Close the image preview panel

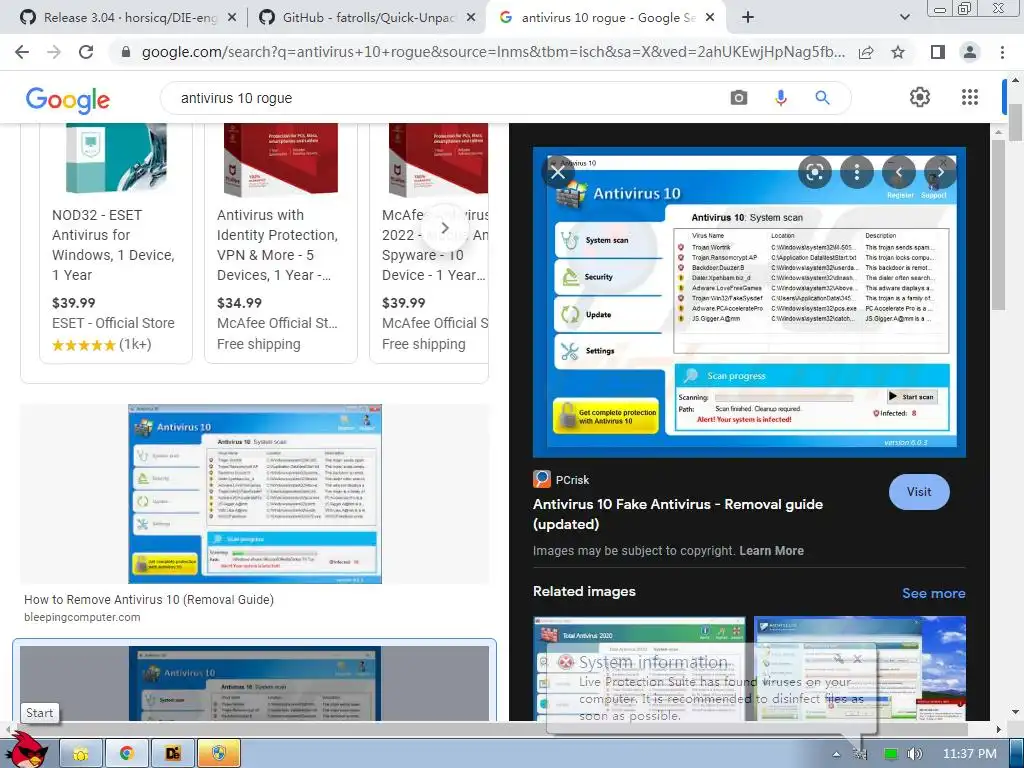pyautogui.click(x=558, y=172)
